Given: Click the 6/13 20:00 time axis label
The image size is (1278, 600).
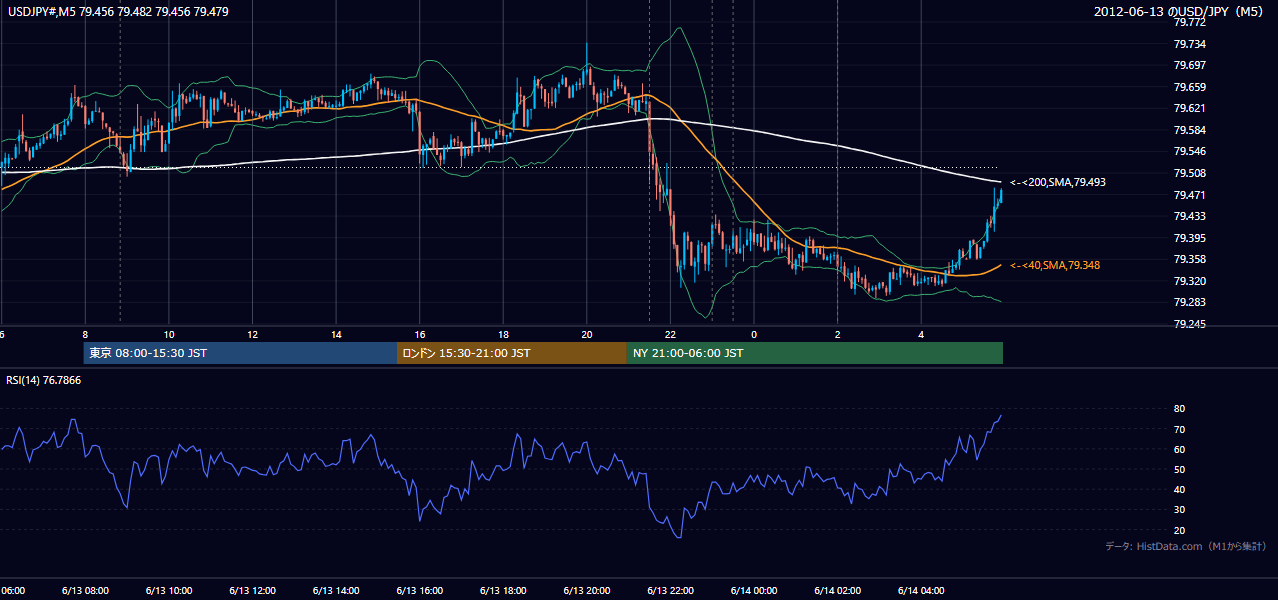Looking at the screenshot, I should pyautogui.click(x=586, y=590).
